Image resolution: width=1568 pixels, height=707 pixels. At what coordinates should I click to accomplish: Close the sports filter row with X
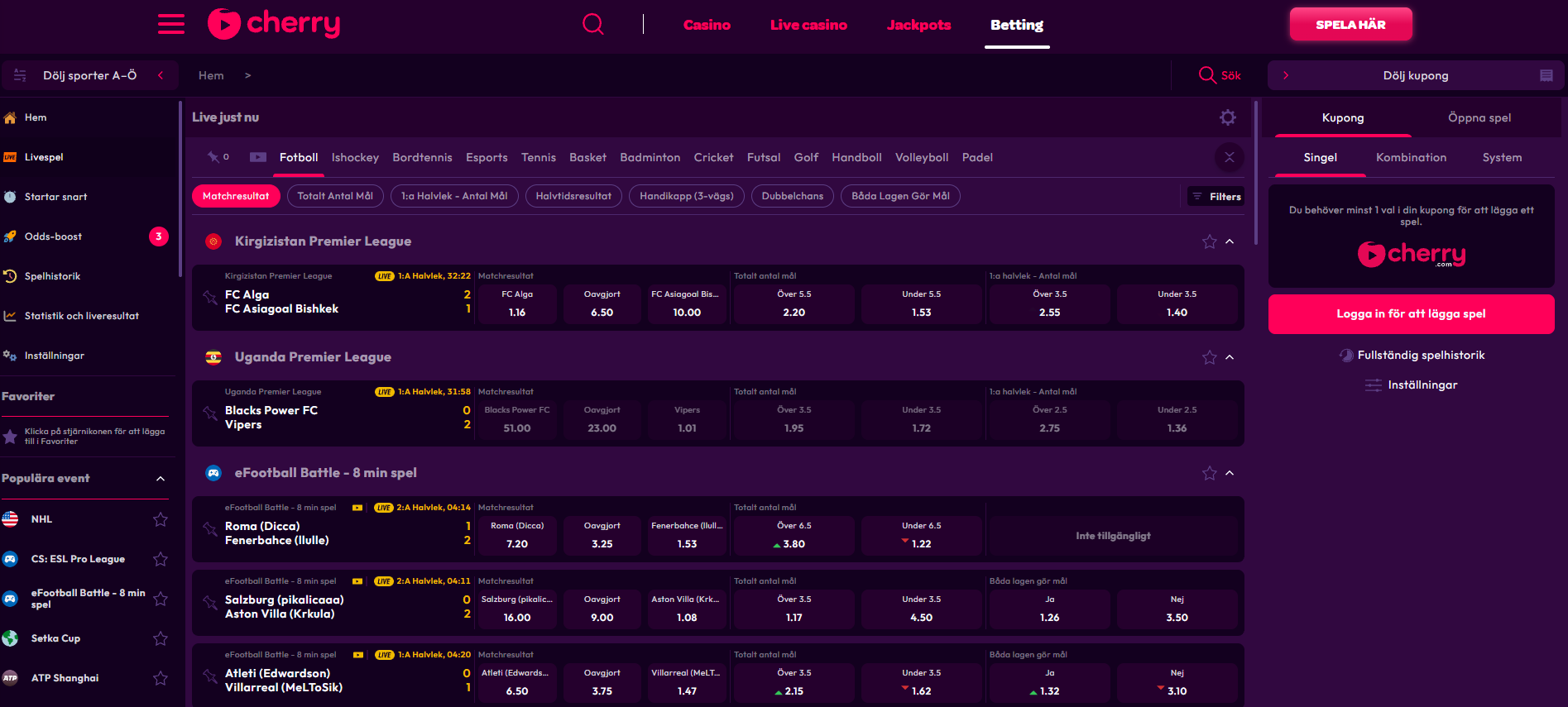pos(1230,157)
